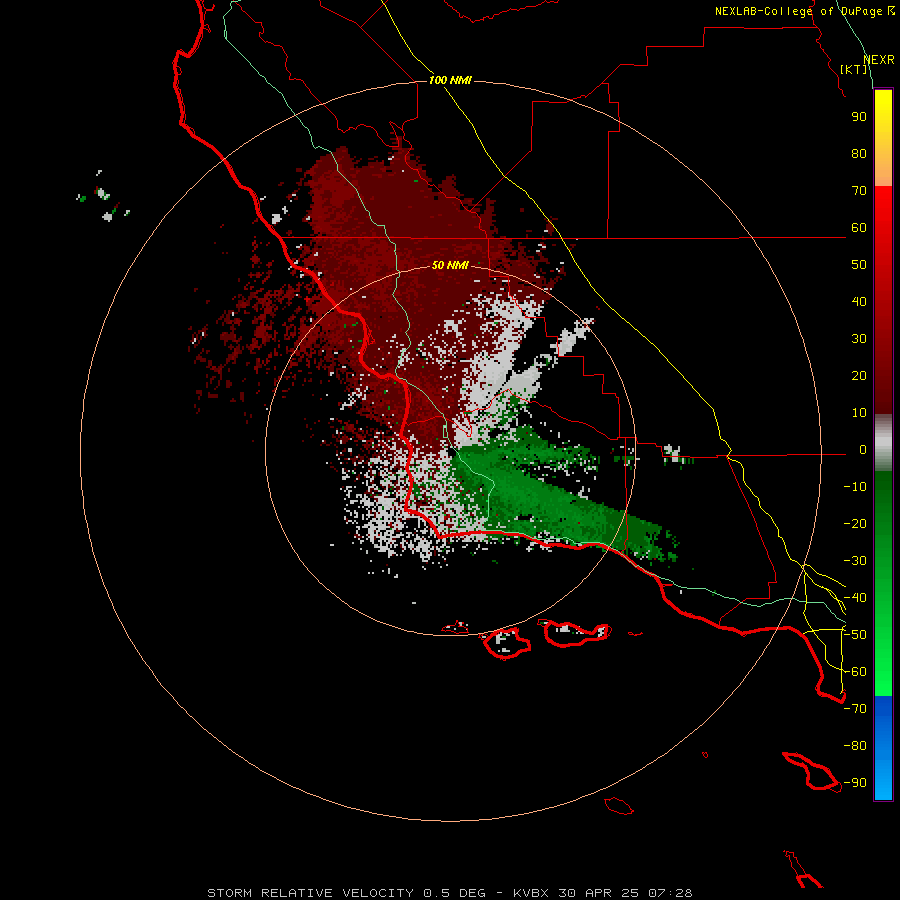Click the -70 value on velocity scale

(855, 709)
